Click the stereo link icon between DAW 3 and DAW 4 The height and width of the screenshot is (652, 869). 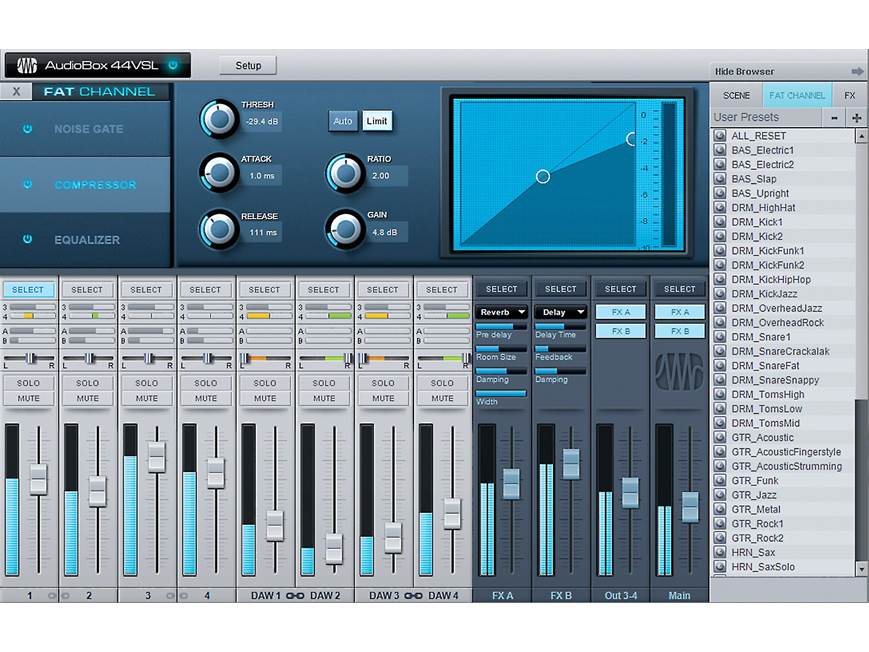[412, 595]
